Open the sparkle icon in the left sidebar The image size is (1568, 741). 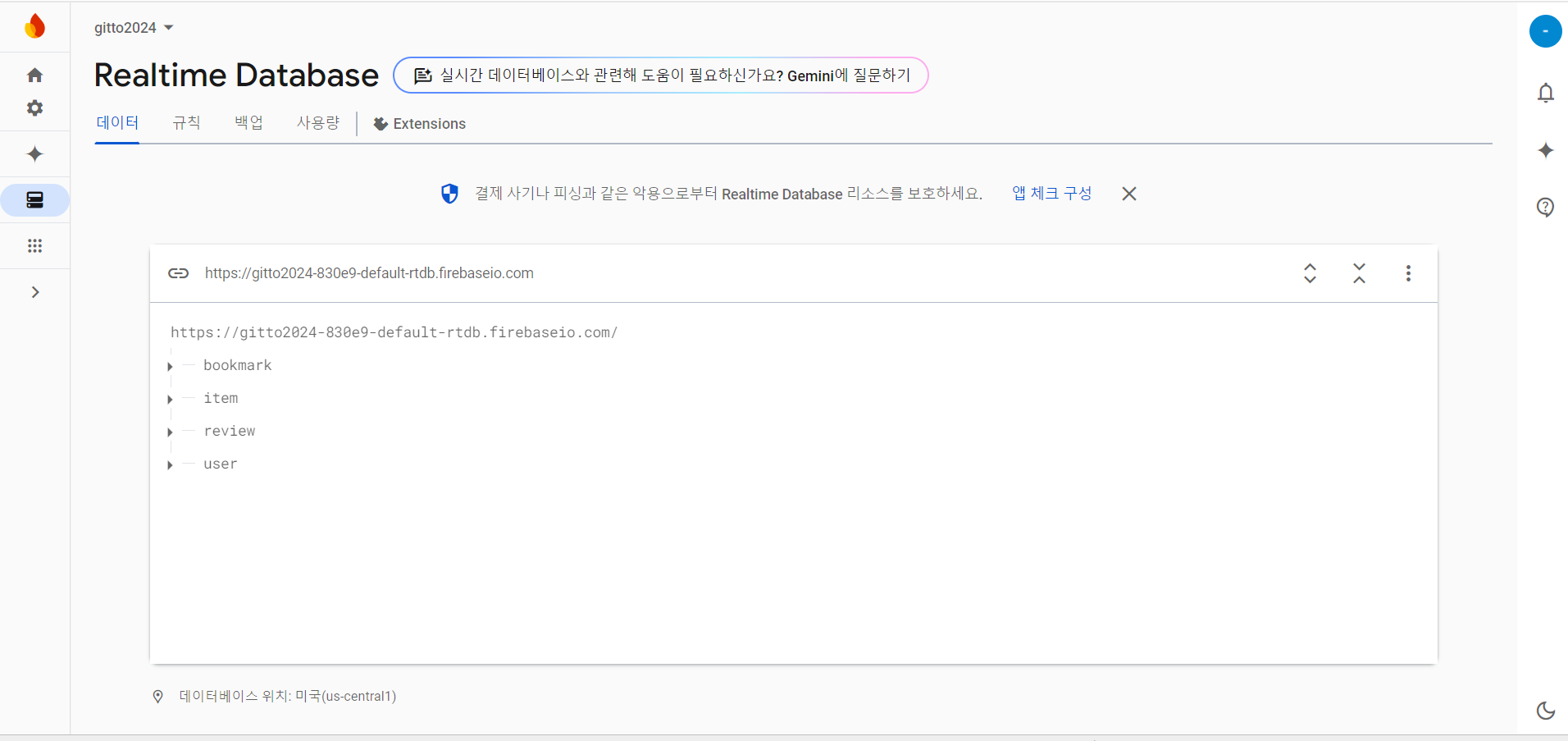point(34,153)
